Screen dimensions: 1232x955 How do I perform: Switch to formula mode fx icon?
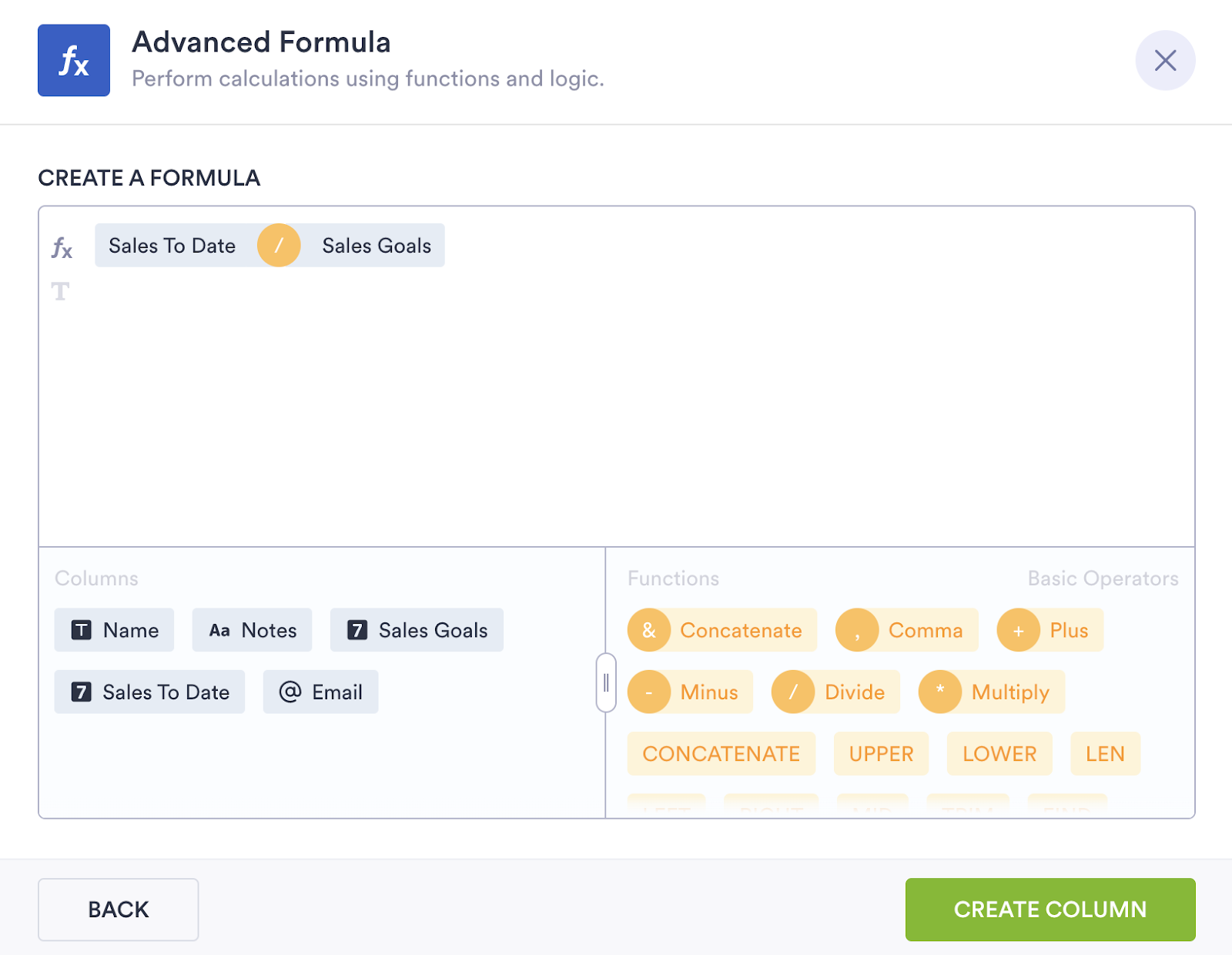click(62, 248)
